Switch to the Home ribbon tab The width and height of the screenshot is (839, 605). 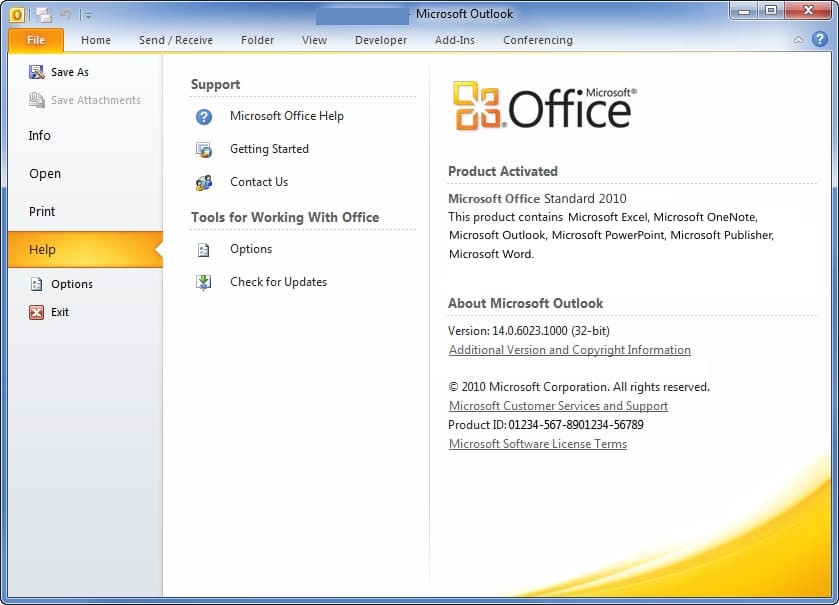pyautogui.click(x=96, y=40)
